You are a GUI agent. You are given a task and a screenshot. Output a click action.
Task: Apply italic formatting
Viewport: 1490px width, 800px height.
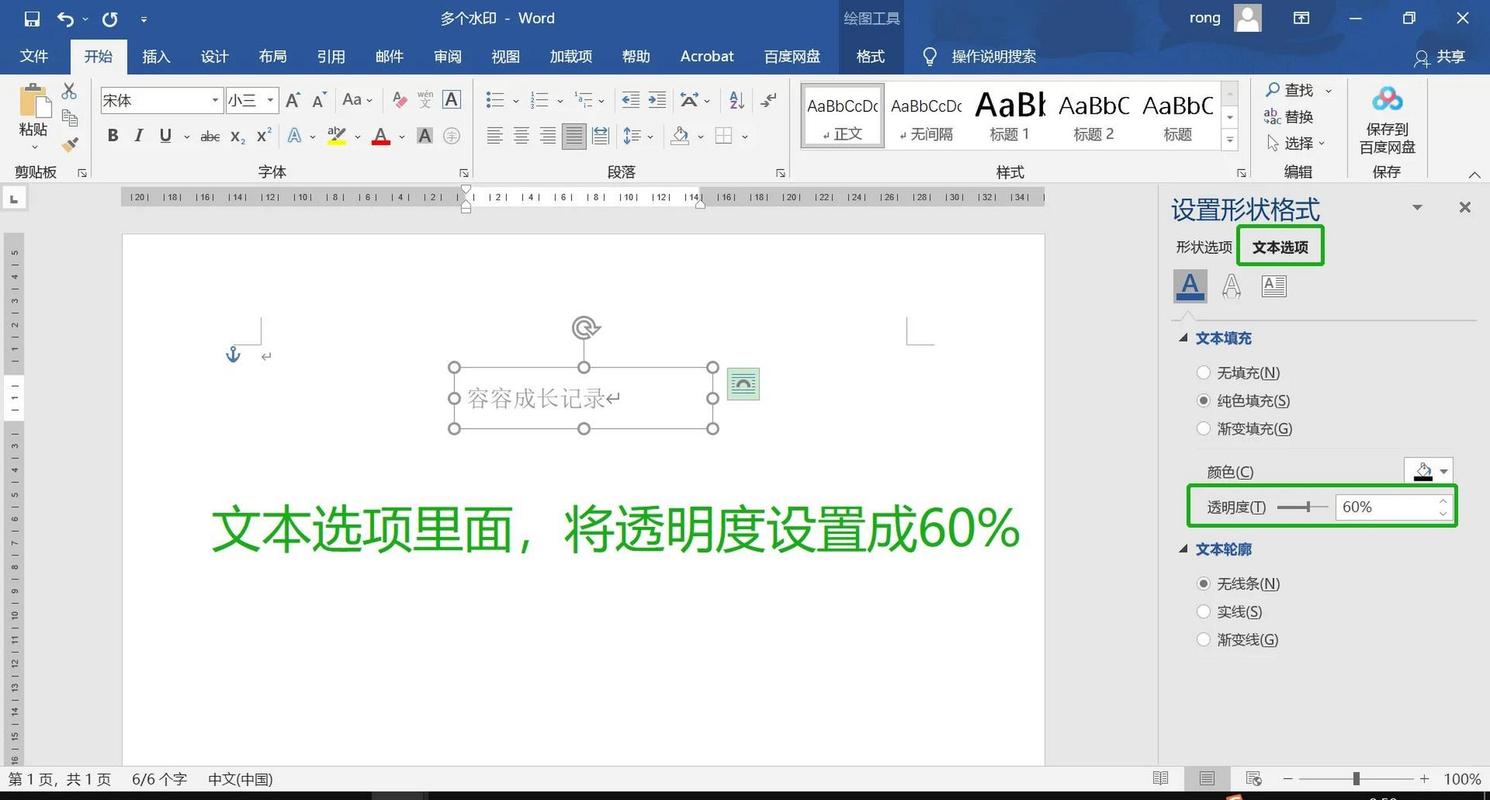(x=139, y=136)
